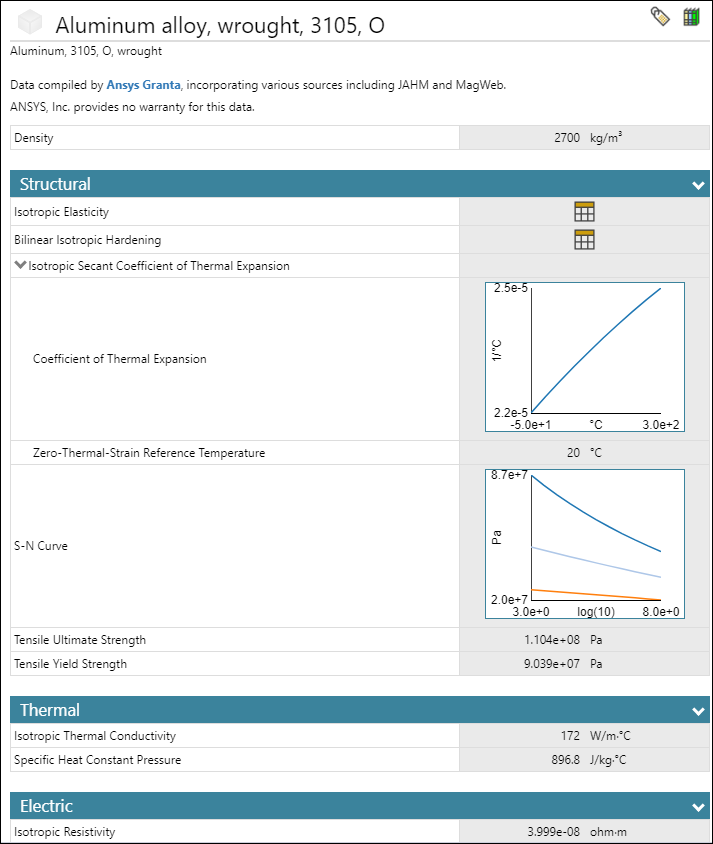Collapse the Structural section
The image size is (713, 844).
698,185
